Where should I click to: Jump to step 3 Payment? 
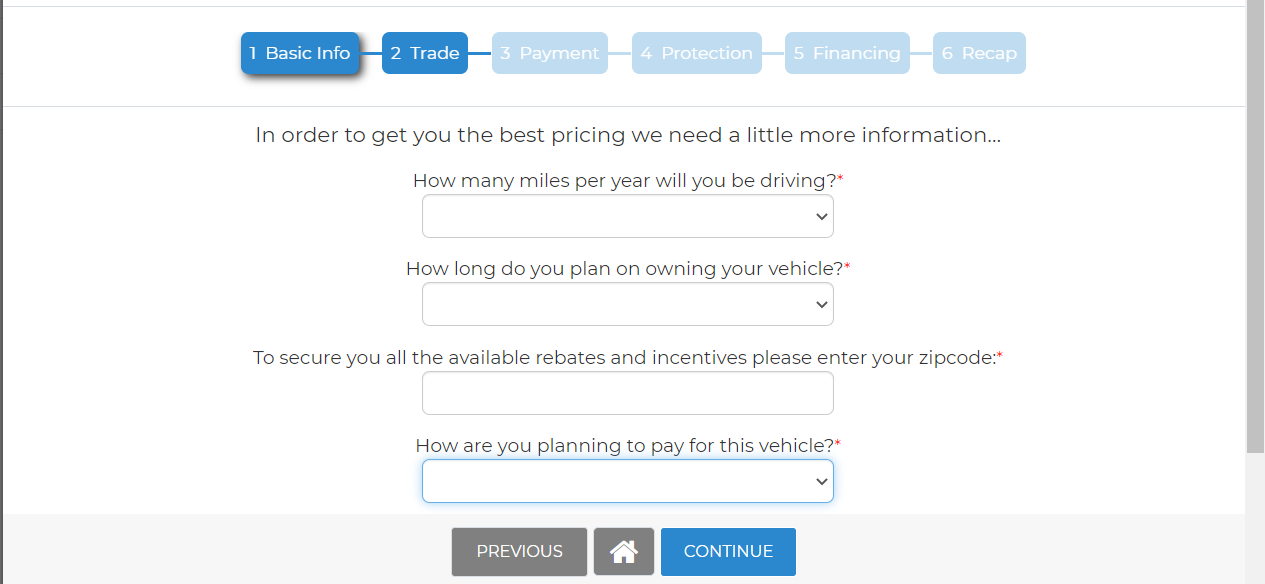click(x=550, y=53)
